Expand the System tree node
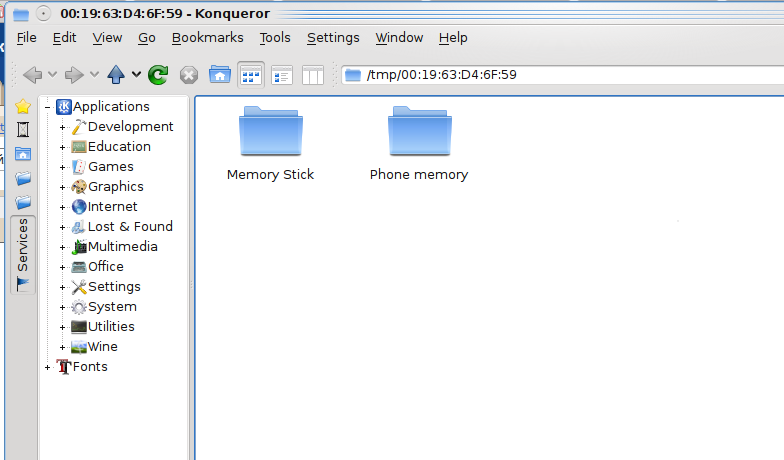Viewport: 784px width, 460px height. point(62,307)
